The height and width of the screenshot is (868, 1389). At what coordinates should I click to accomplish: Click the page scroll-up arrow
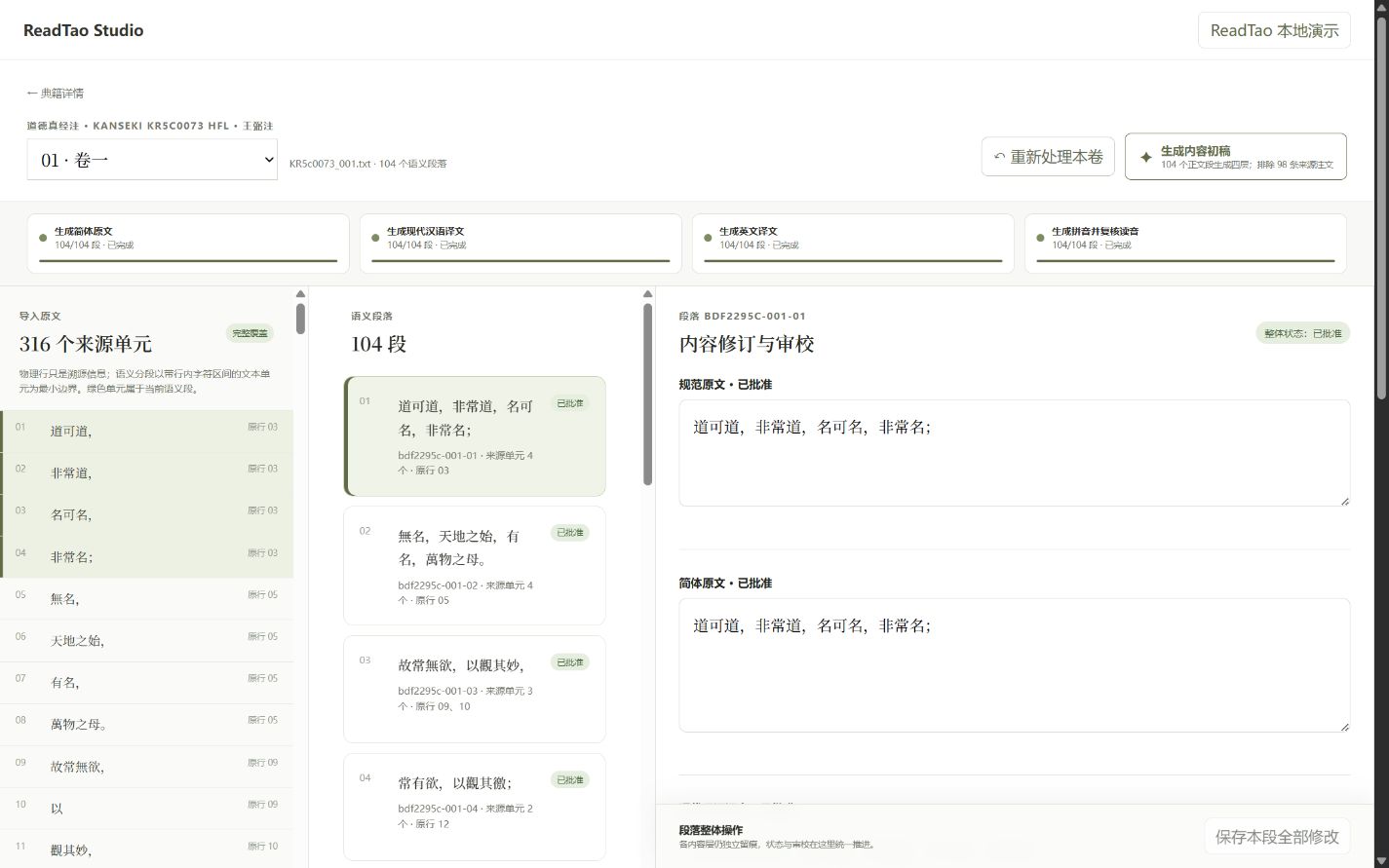1381,7
